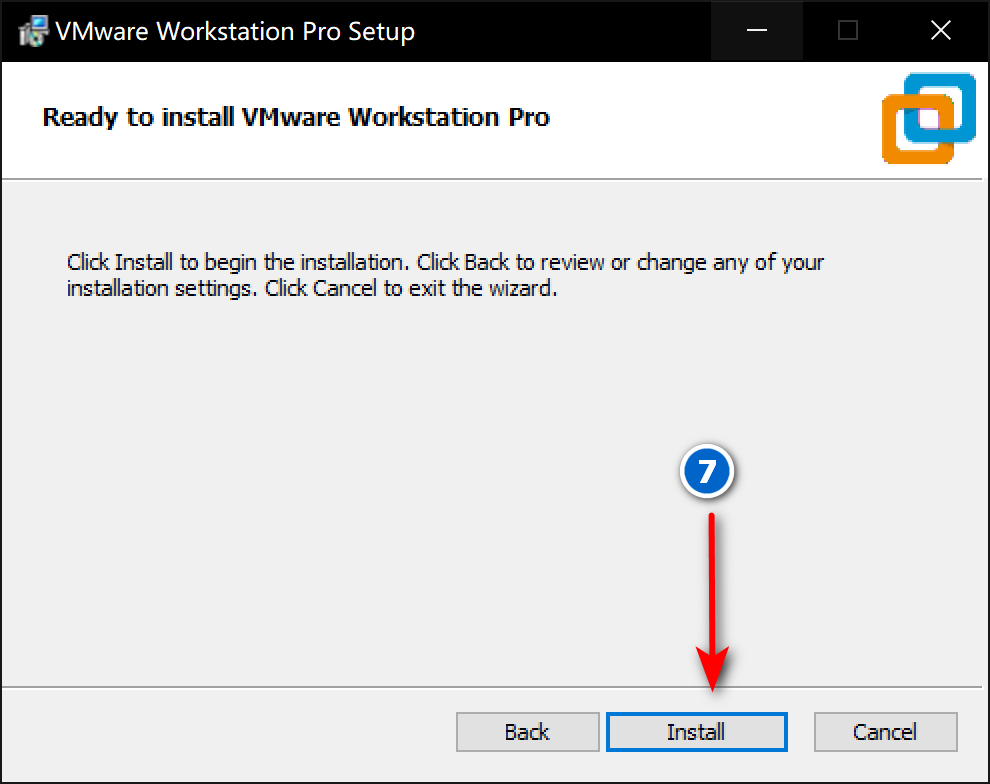Click the red arrow pointing to Install

coord(712,600)
